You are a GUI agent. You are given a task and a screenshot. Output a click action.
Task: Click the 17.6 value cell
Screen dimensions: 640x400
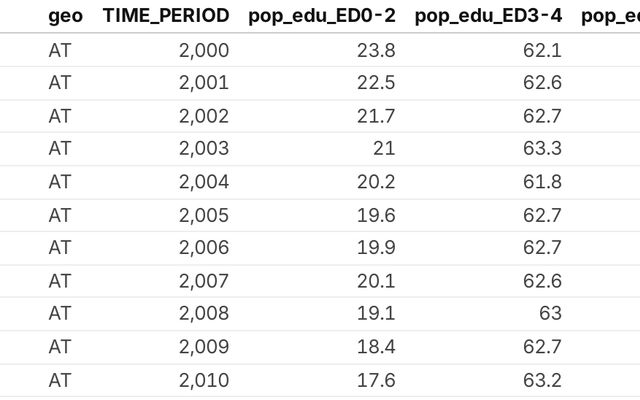376,380
